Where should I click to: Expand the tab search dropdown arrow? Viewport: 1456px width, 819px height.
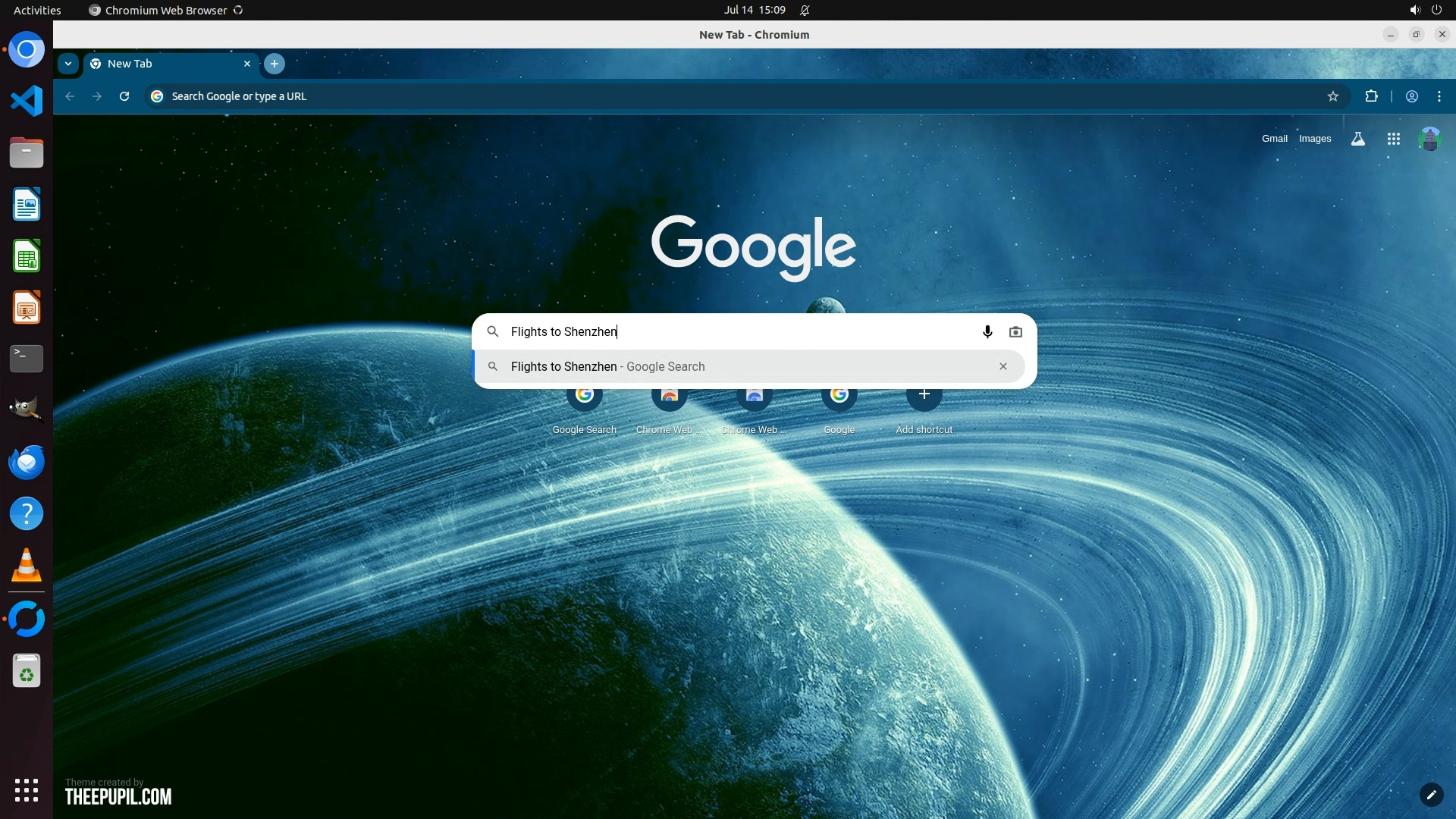pos(68,64)
